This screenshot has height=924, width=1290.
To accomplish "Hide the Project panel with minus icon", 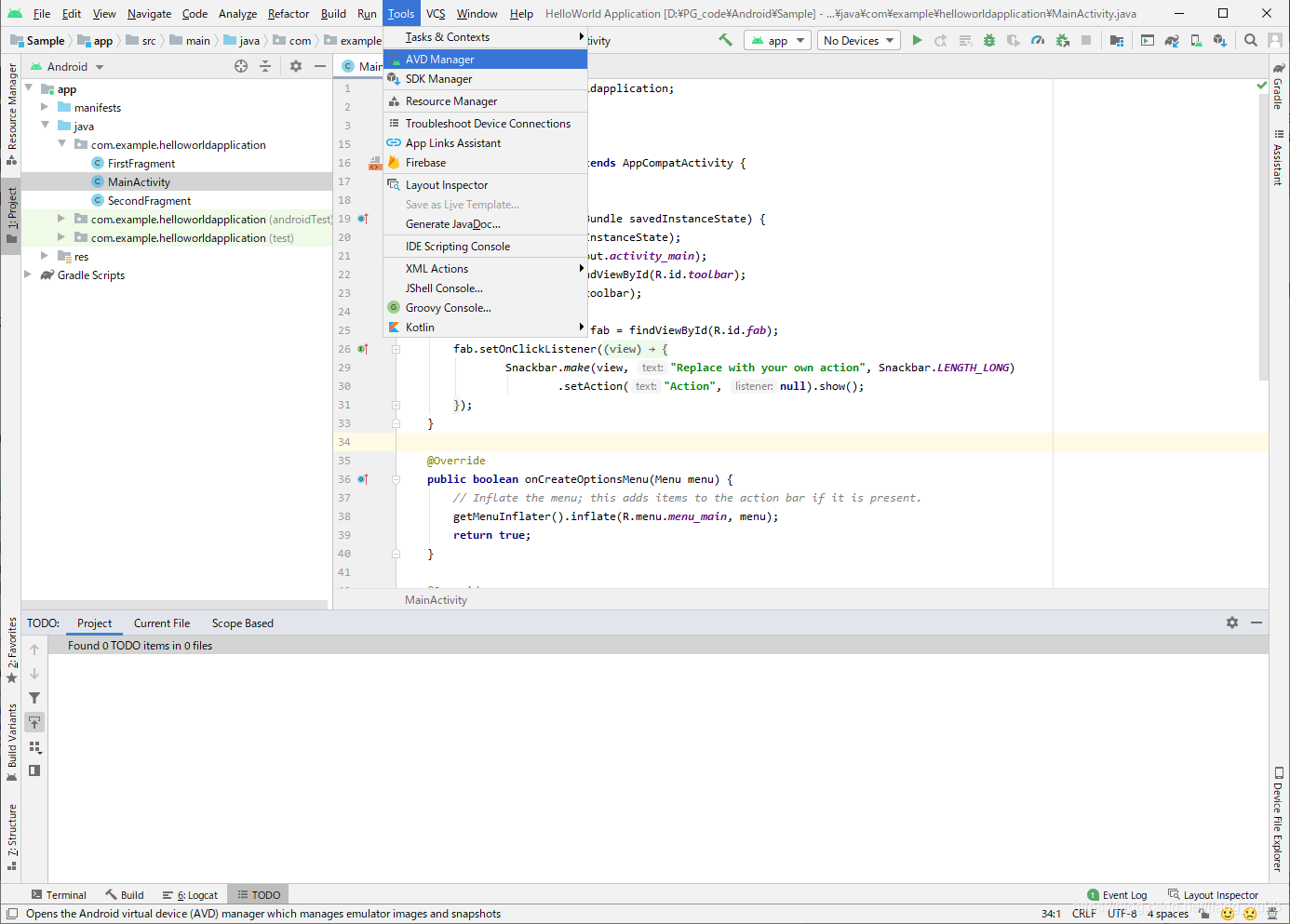I will (320, 66).
